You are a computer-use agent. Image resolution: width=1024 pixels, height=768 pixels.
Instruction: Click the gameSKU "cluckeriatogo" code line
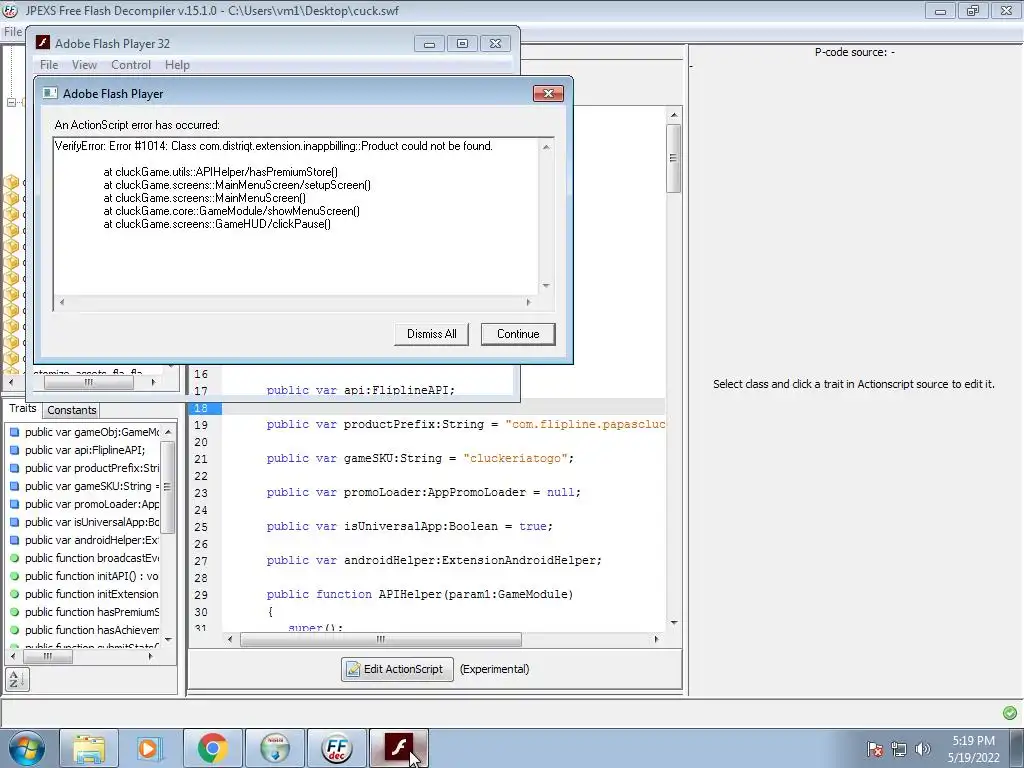pyautogui.click(x=420, y=458)
